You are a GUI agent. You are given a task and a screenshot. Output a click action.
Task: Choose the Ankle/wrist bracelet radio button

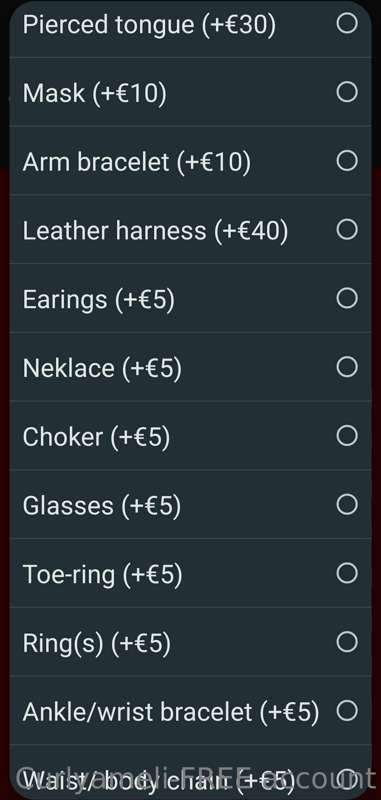347,710
